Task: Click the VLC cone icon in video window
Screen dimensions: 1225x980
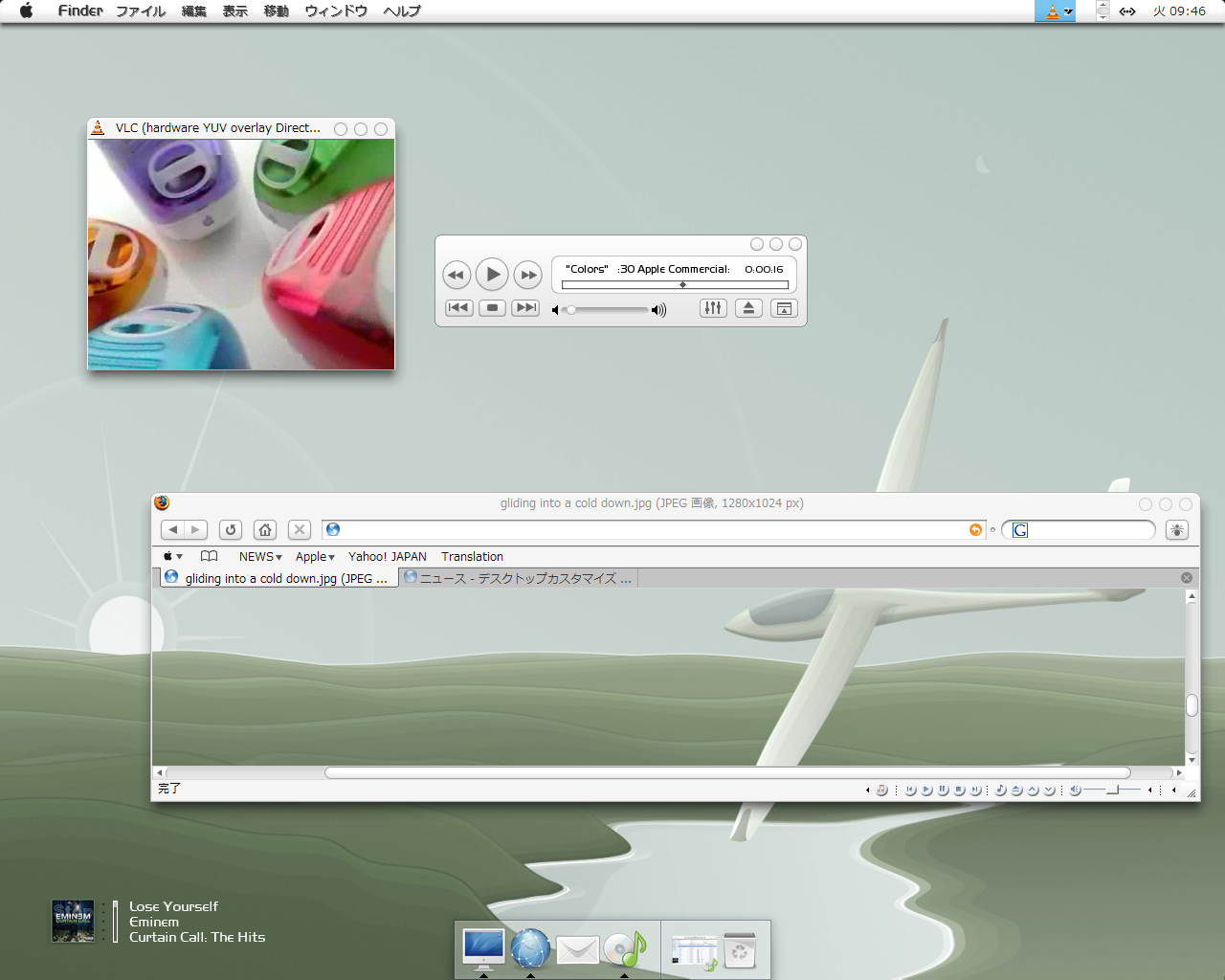Action: pos(98,127)
